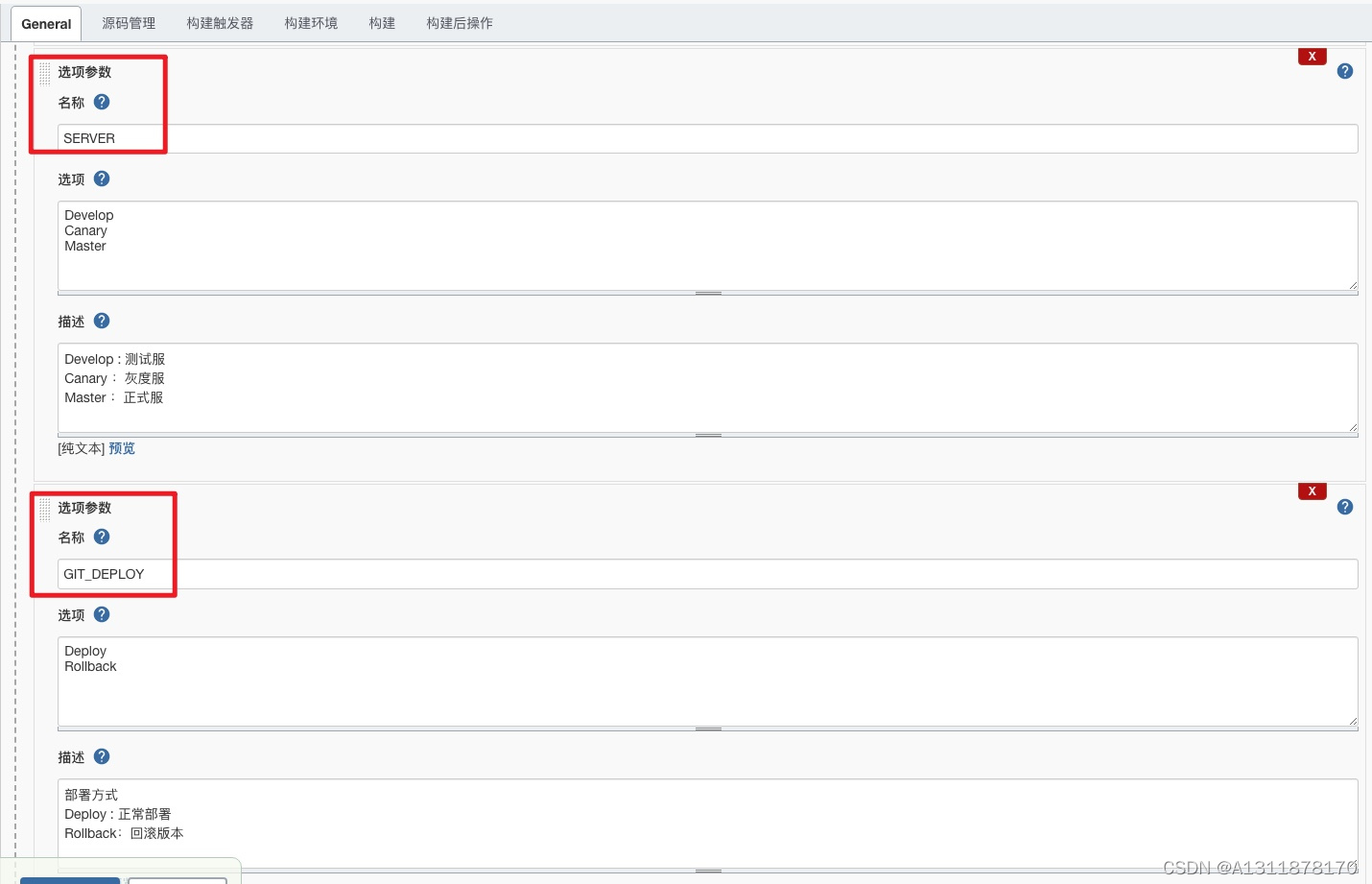Image resolution: width=1372 pixels, height=884 pixels.
Task: Open the 构建触发器 tab
Action: tap(220, 23)
